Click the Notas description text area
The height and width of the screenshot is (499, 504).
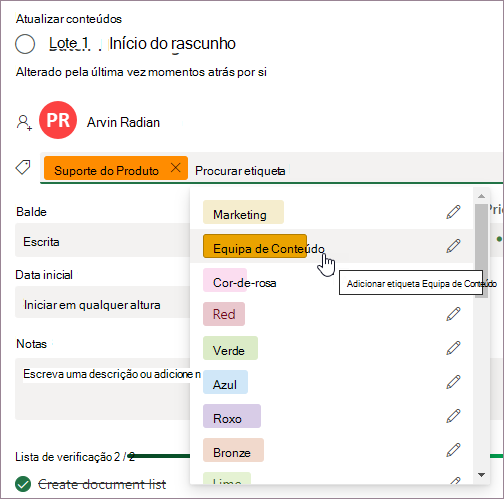coord(102,389)
